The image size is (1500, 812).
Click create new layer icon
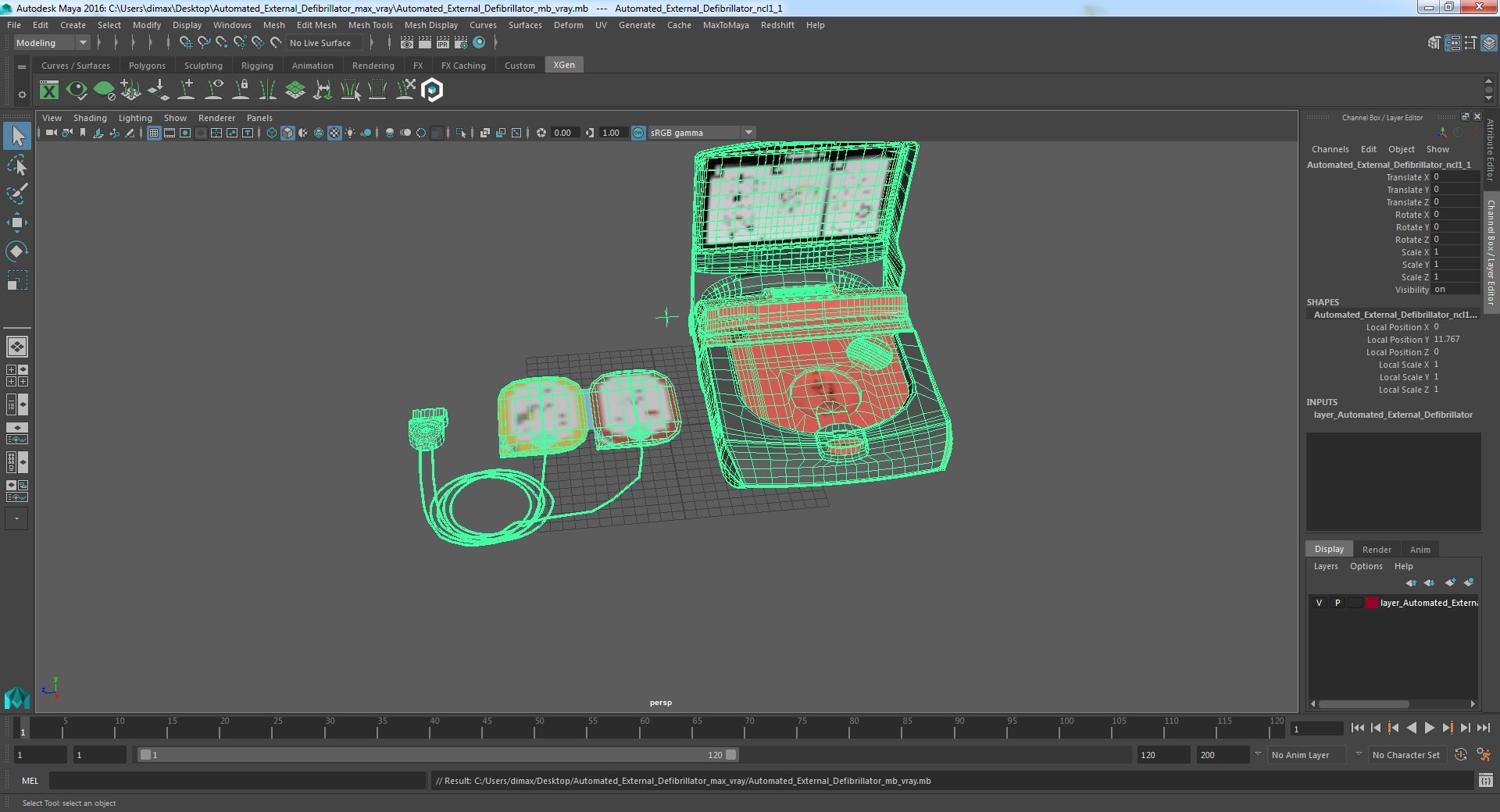[x=1451, y=582]
